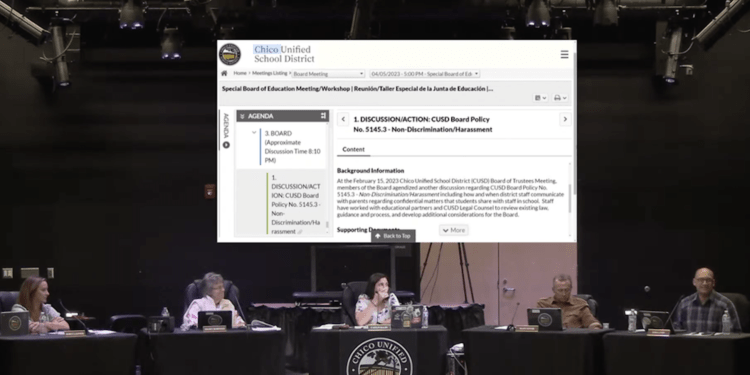Expand the More button
The width and height of the screenshot is (750, 375).
pos(453,230)
